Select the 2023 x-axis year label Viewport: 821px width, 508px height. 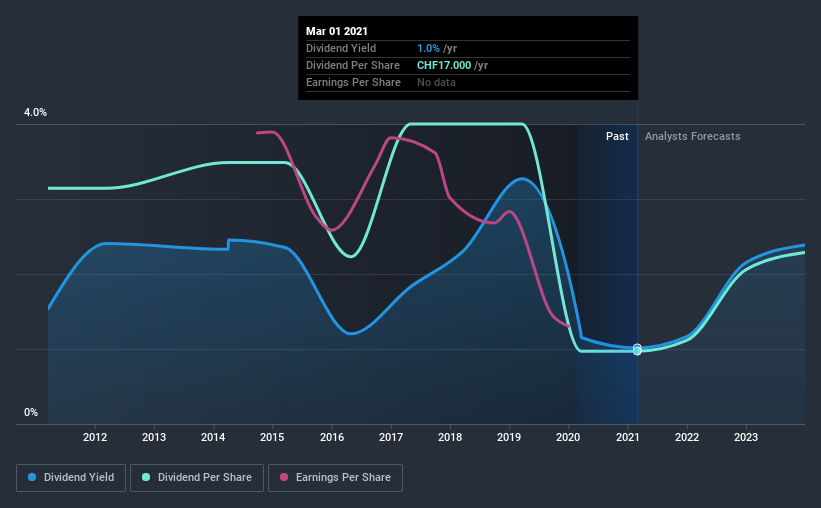[746, 437]
